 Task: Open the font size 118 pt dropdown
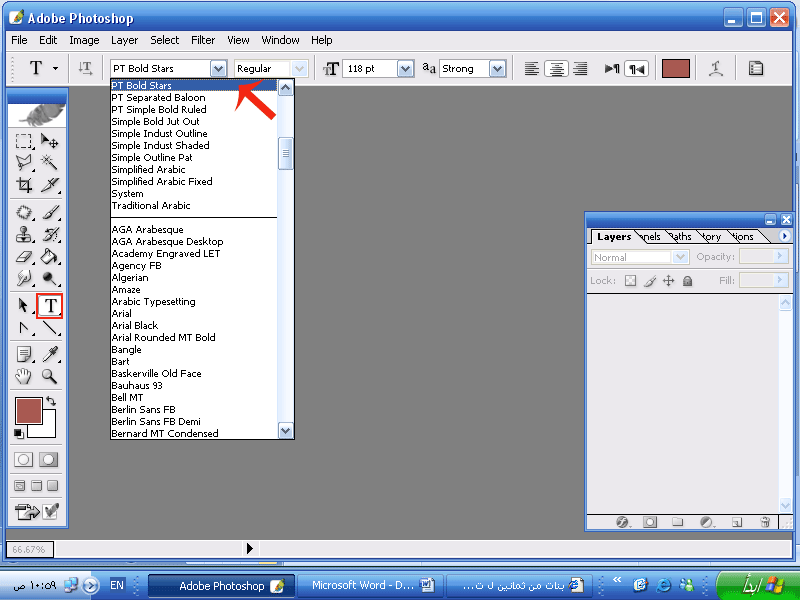coord(405,69)
